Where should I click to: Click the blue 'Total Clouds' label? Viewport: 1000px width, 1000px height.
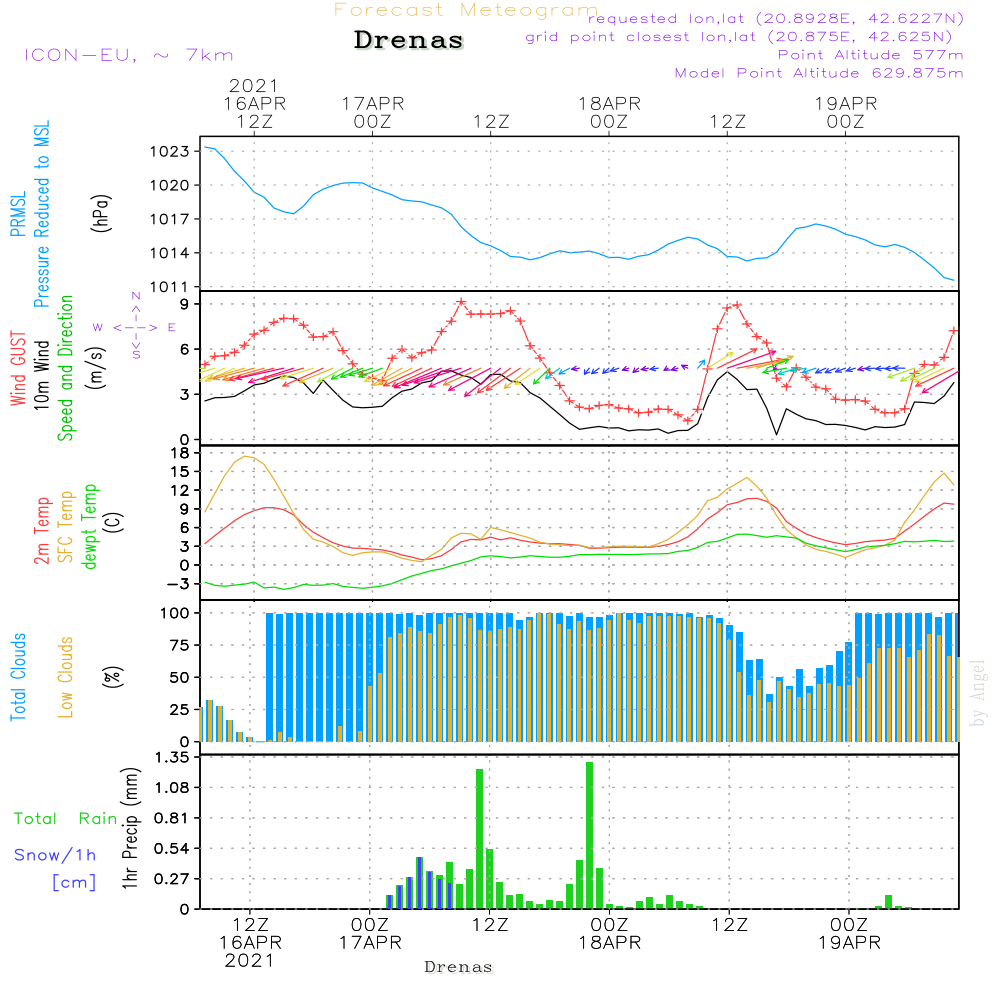point(18,677)
